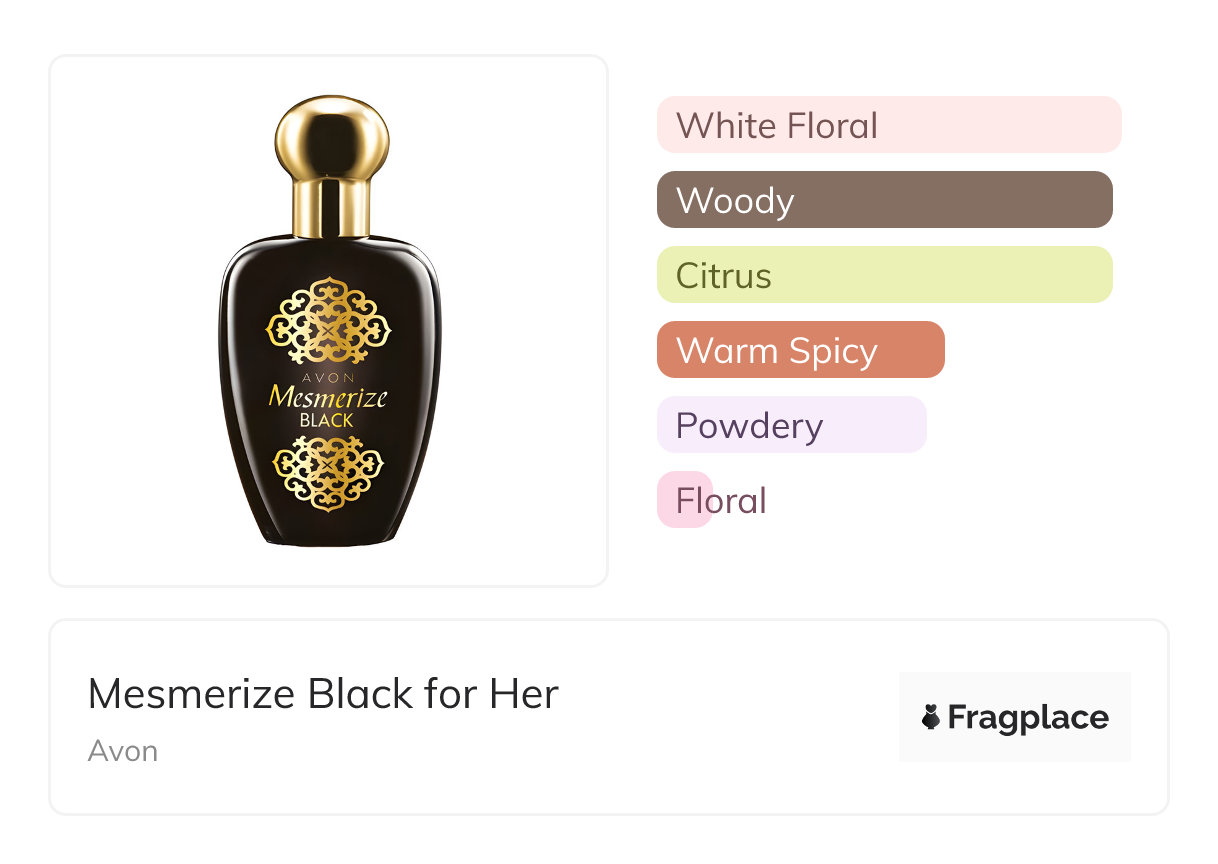Viewport: 1218px width, 864px height.
Task: Click the Avon brand name below title
Action: coord(123,751)
